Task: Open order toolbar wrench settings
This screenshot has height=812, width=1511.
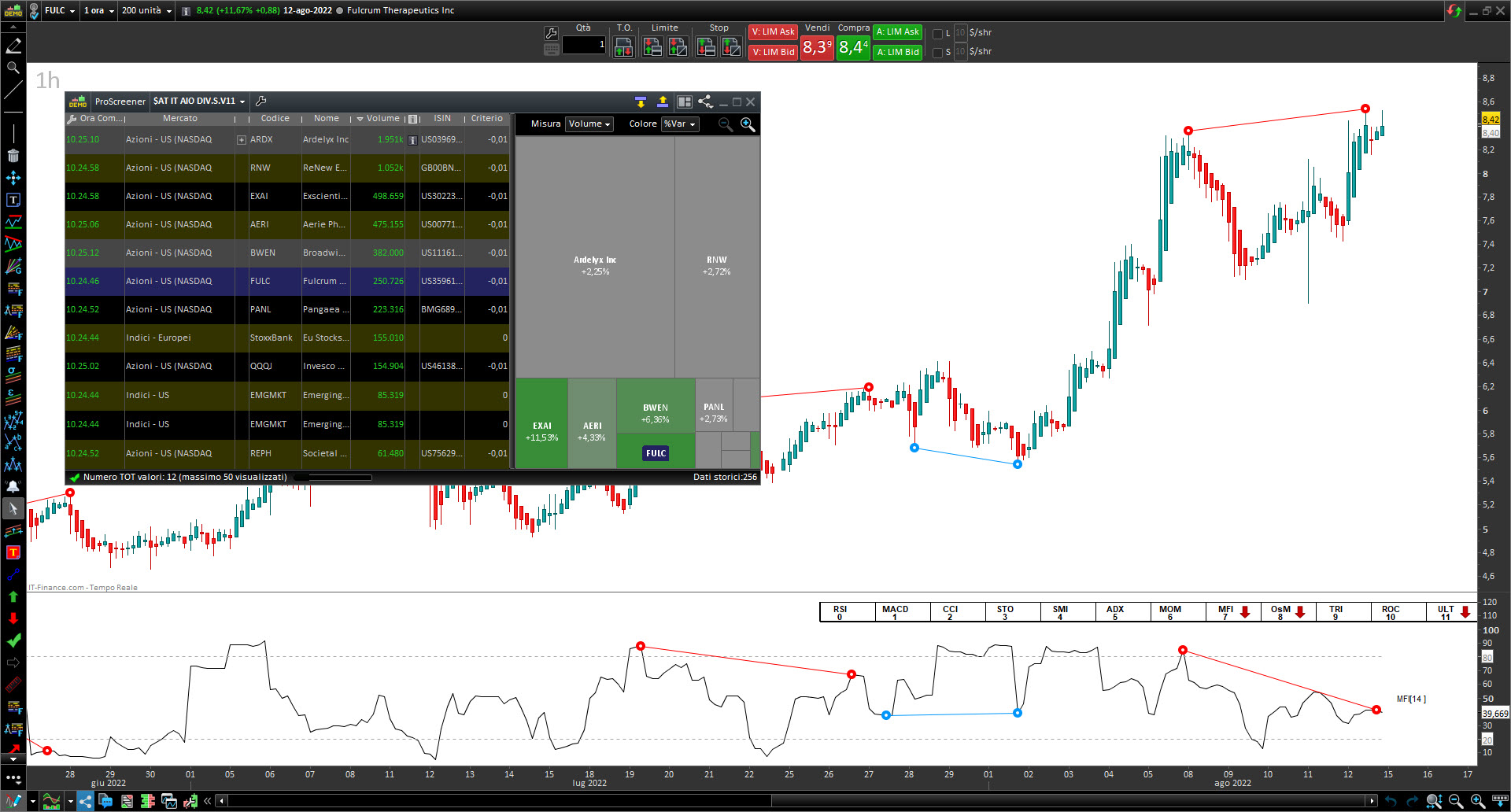Action: [551, 33]
